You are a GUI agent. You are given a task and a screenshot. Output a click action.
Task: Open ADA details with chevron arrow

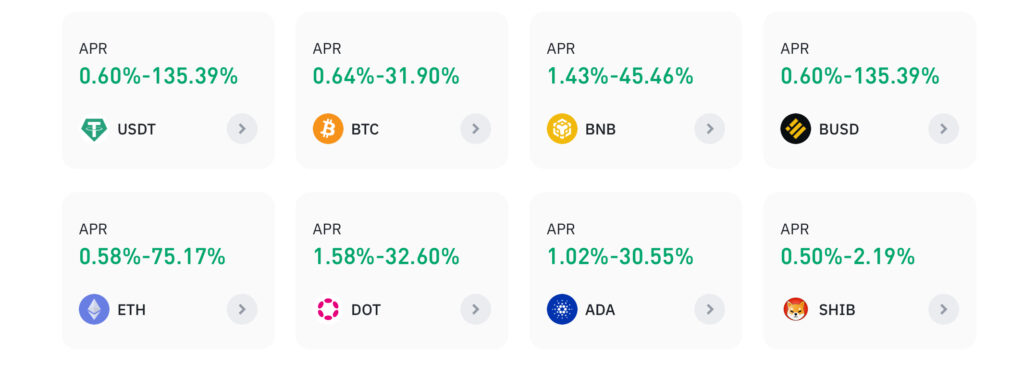[710, 309]
